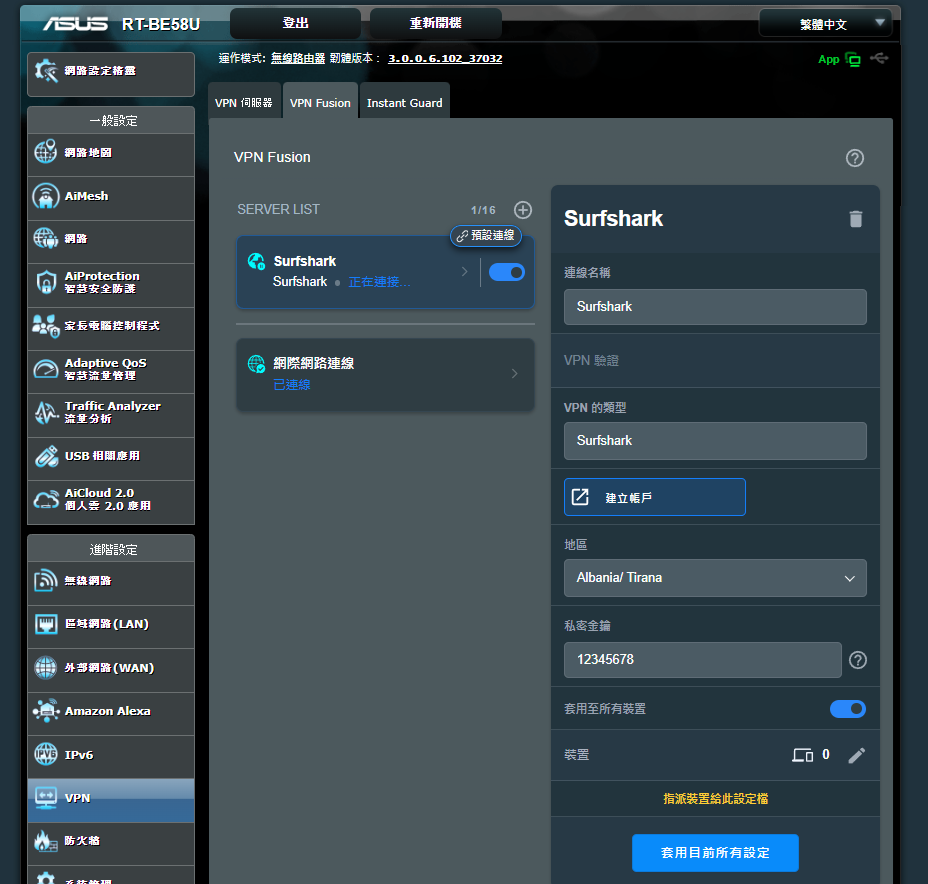Image resolution: width=928 pixels, height=884 pixels.
Task: Click the devices count icon
Action: pyautogui.click(x=803, y=755)
